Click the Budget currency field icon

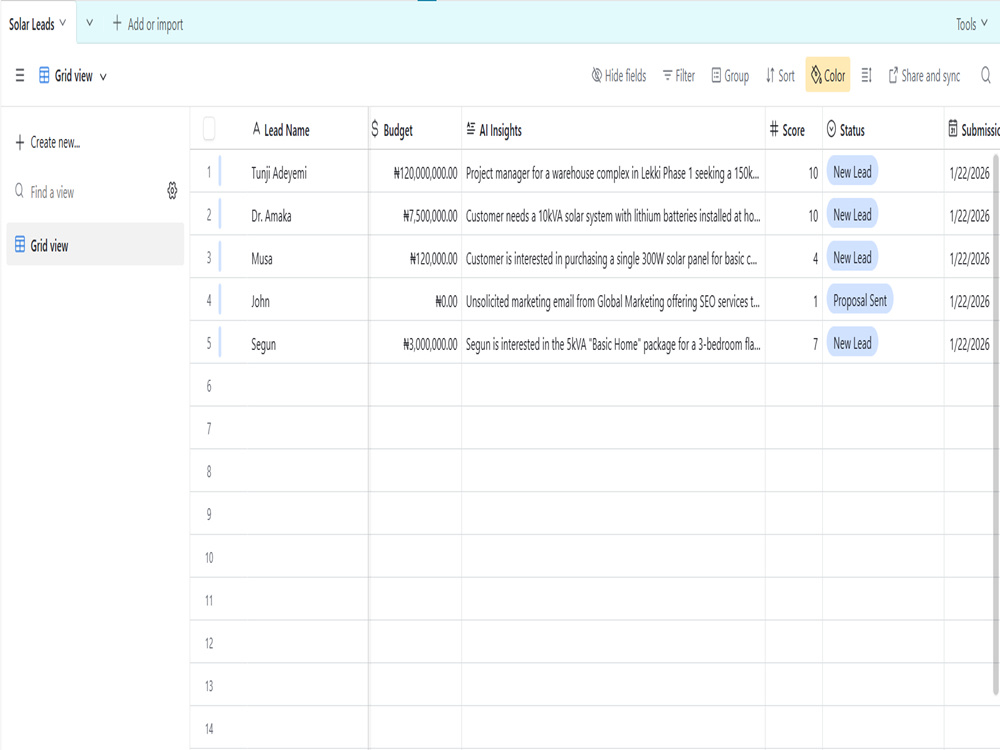375,129
